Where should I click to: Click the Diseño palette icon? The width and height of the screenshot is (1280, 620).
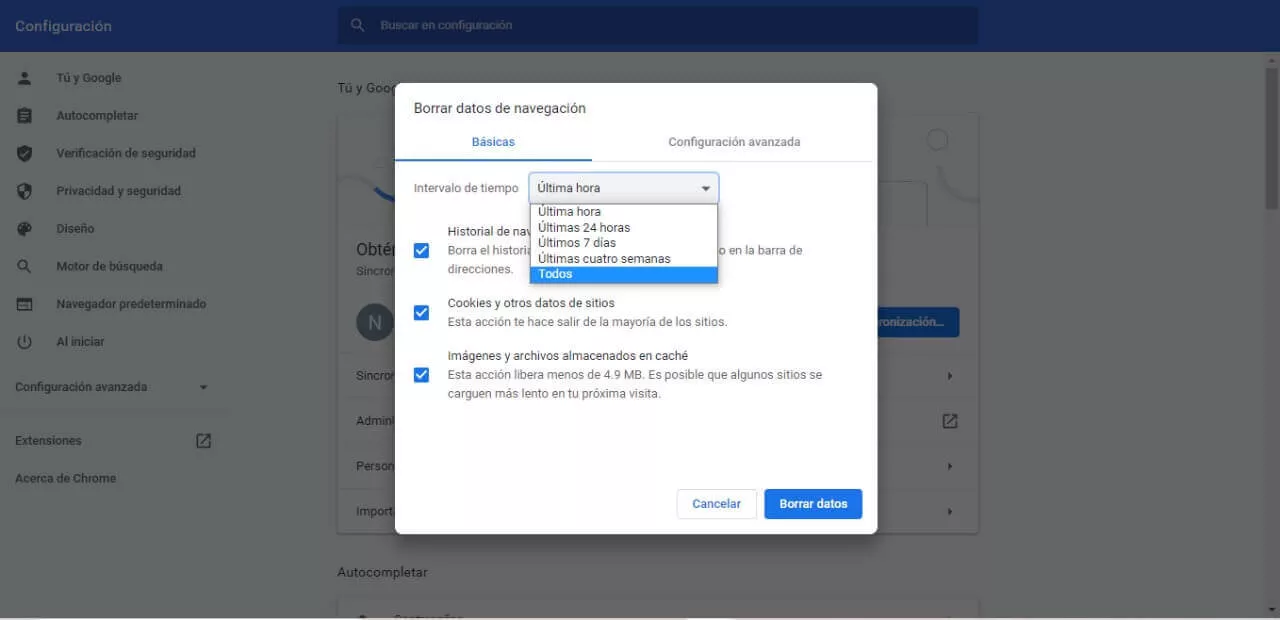[x=25, y=229]
